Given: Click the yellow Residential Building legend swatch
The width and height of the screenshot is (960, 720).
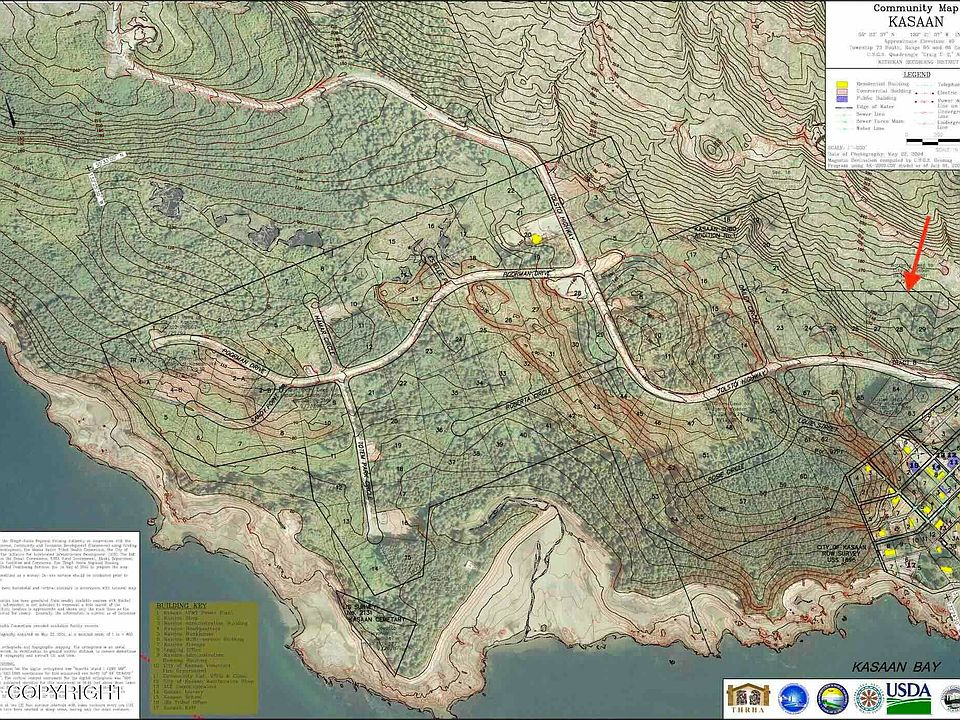Looking at the screenshot, I should pos(842,84).
